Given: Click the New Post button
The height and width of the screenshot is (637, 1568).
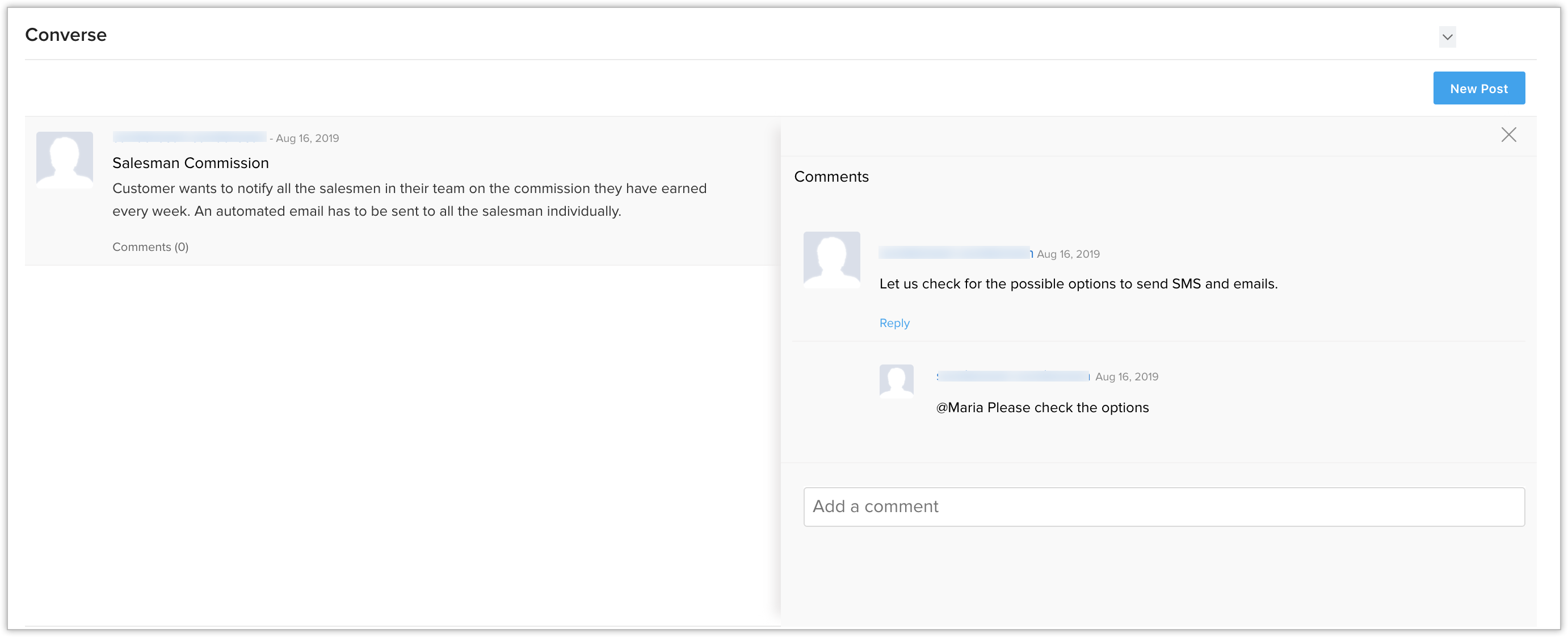Looking at the screenshot, I should 1478,89.
